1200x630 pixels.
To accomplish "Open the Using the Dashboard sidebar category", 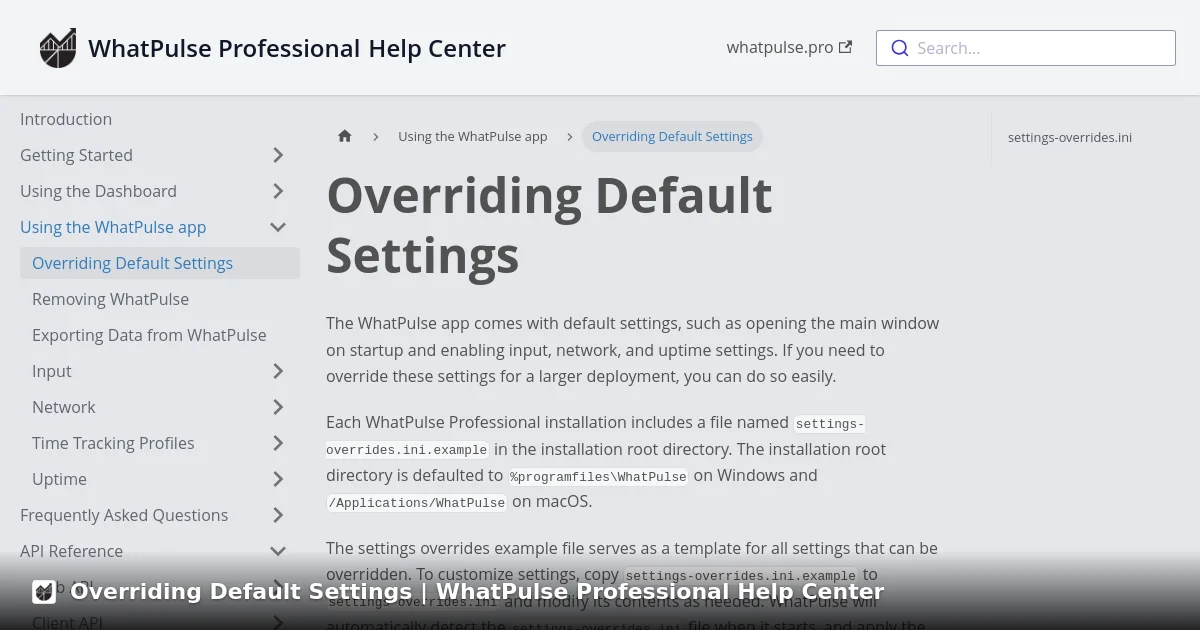I will click(98, 191).
